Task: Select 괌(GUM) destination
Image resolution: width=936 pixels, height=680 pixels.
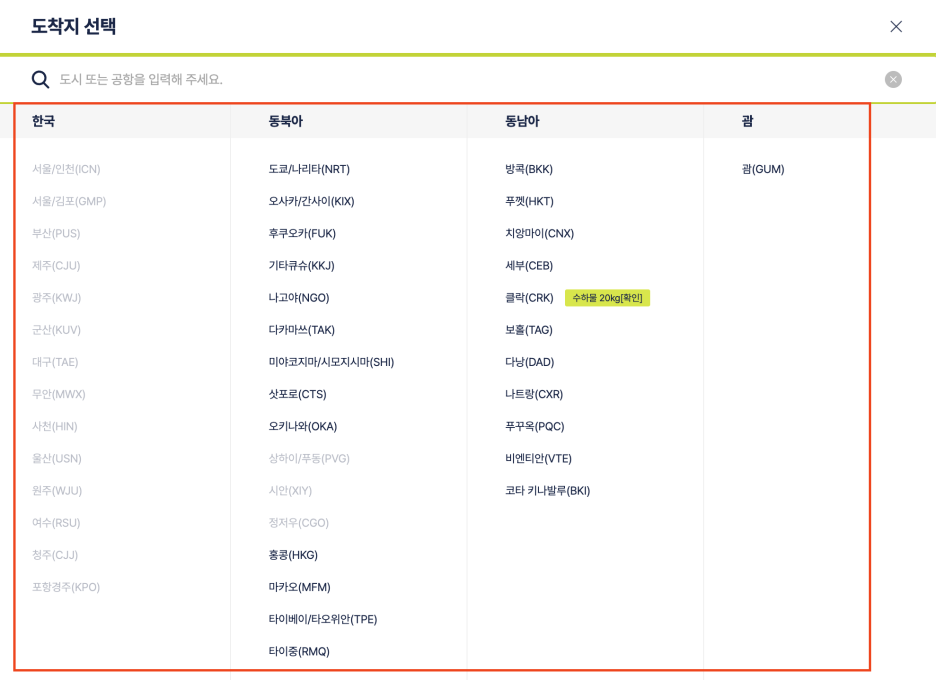Action: pos(763,169)
